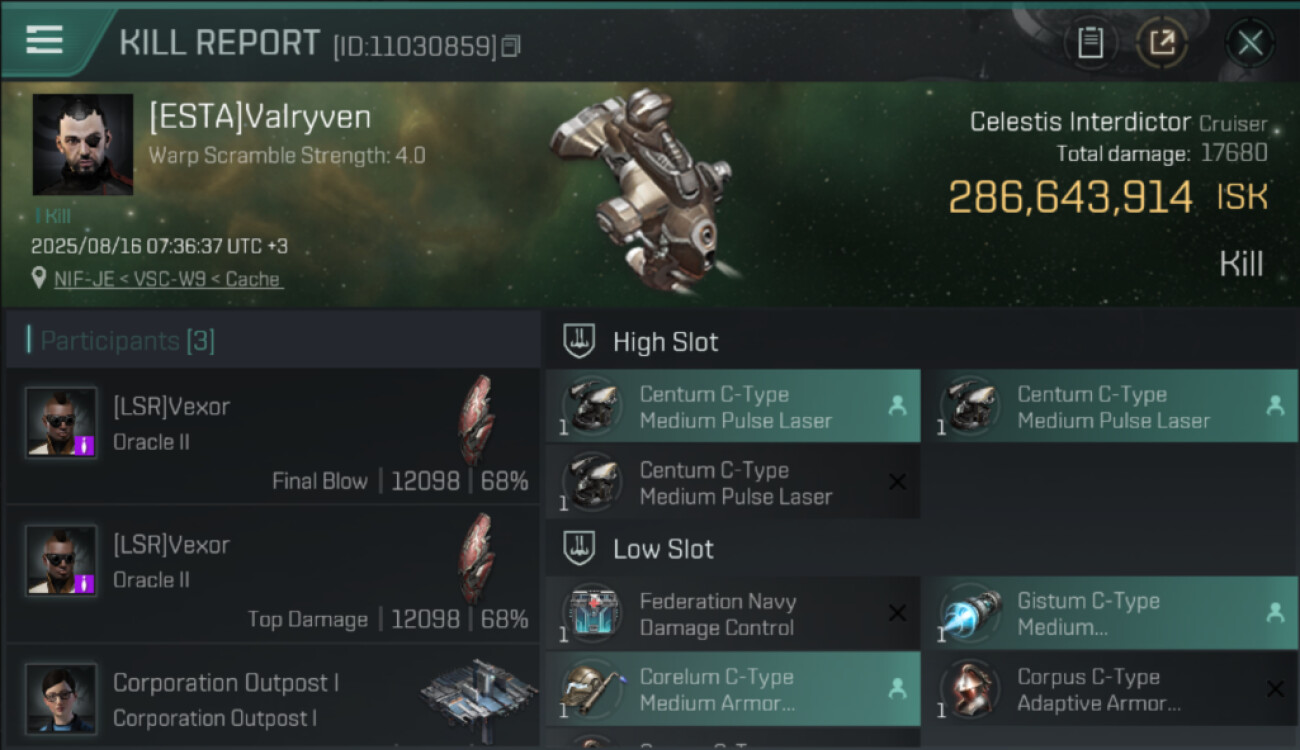Click the Top Damage Vexor portrait

(61, 560)
